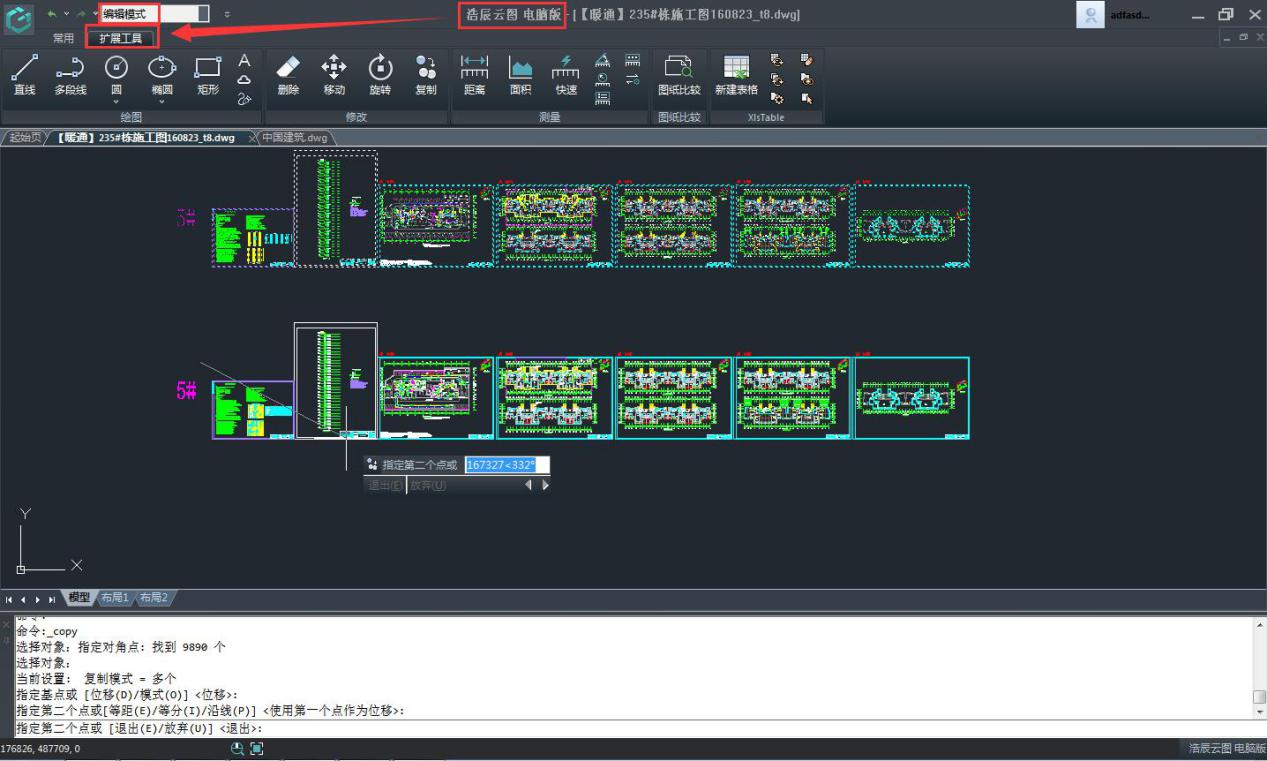Click the cursor-arrow icon in XlsTable group
Screen dimensions: 1267x761
(x=807, y=98)
